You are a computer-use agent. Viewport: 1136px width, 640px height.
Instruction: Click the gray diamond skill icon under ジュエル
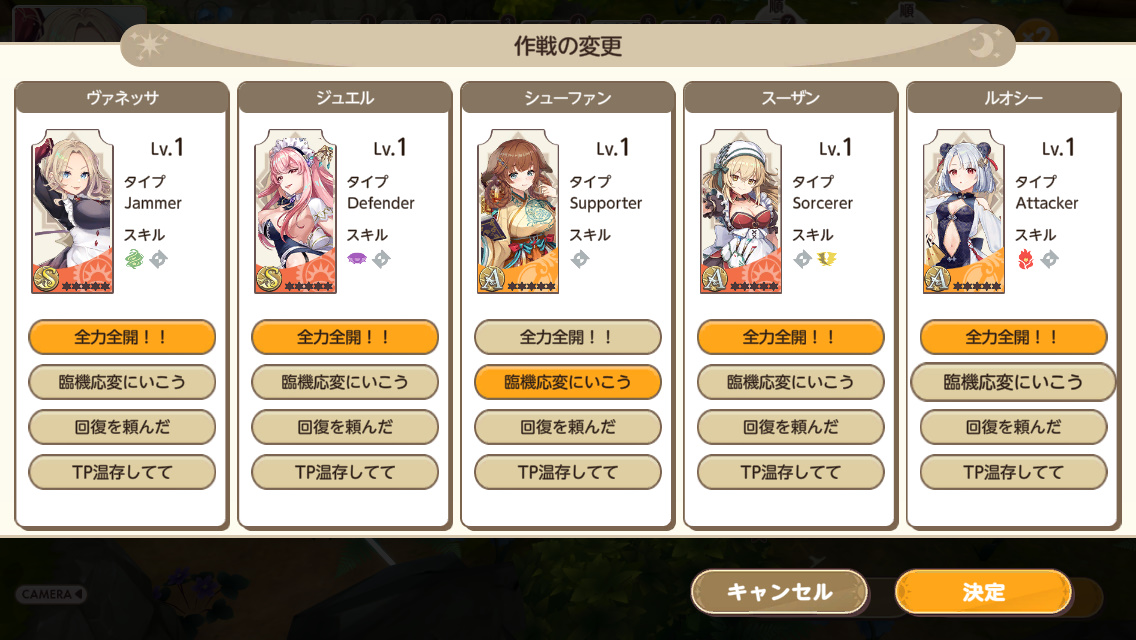click(x=381, y=259)
